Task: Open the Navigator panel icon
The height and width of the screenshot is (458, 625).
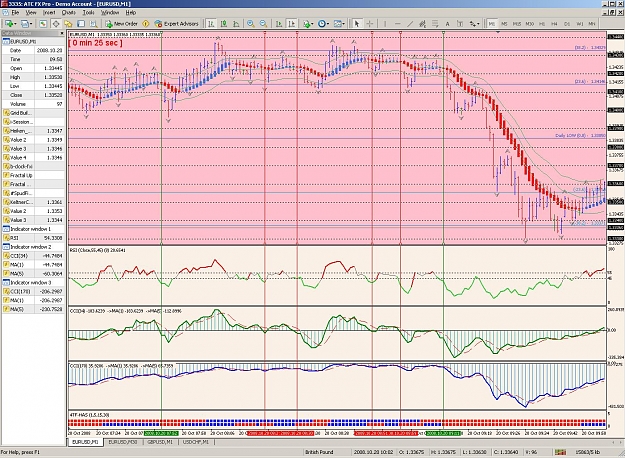Action: [68, 24]
